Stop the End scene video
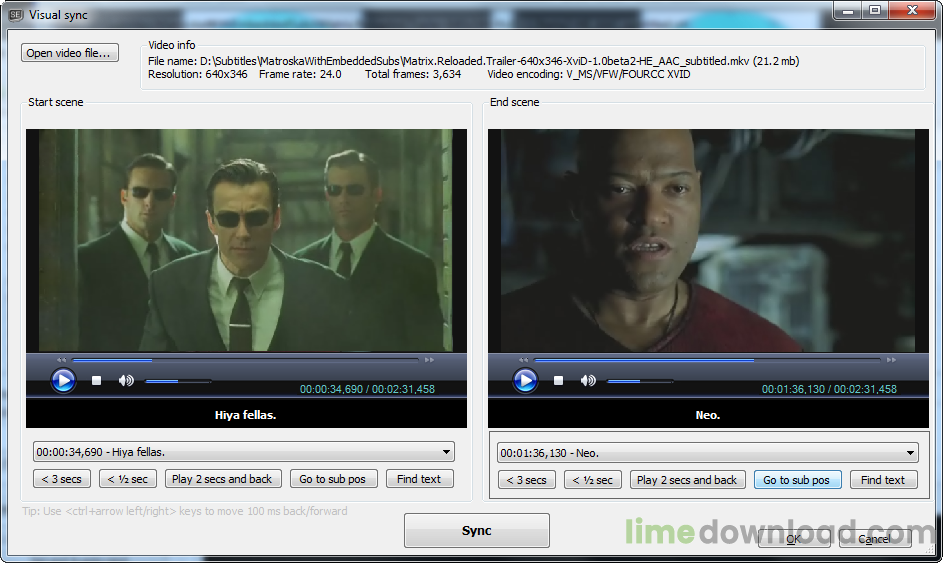 [558, 381]
